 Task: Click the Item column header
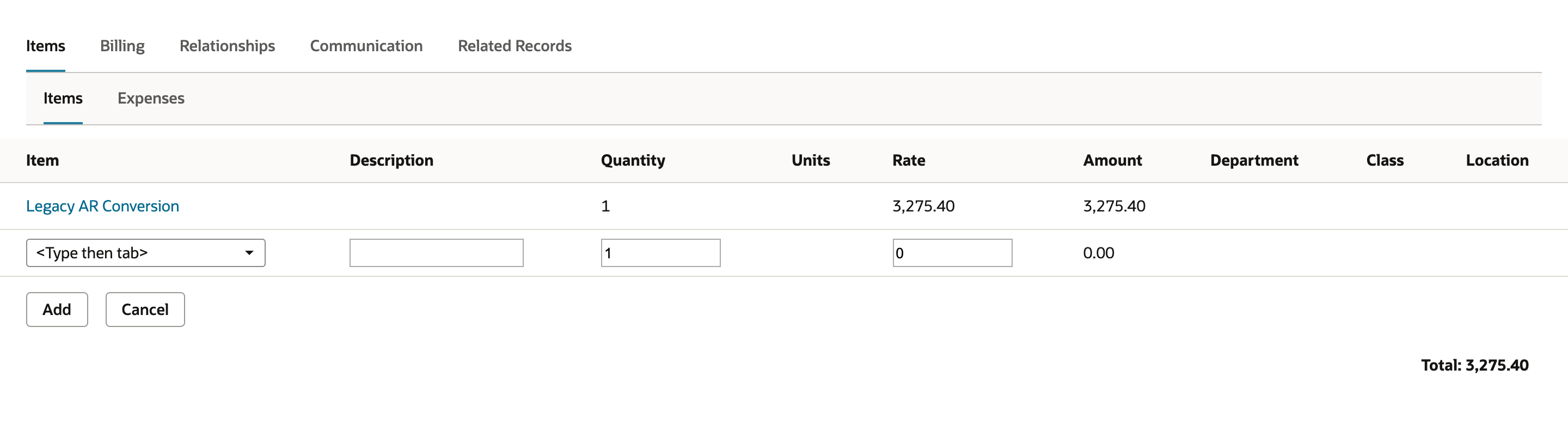coord(42,160)
